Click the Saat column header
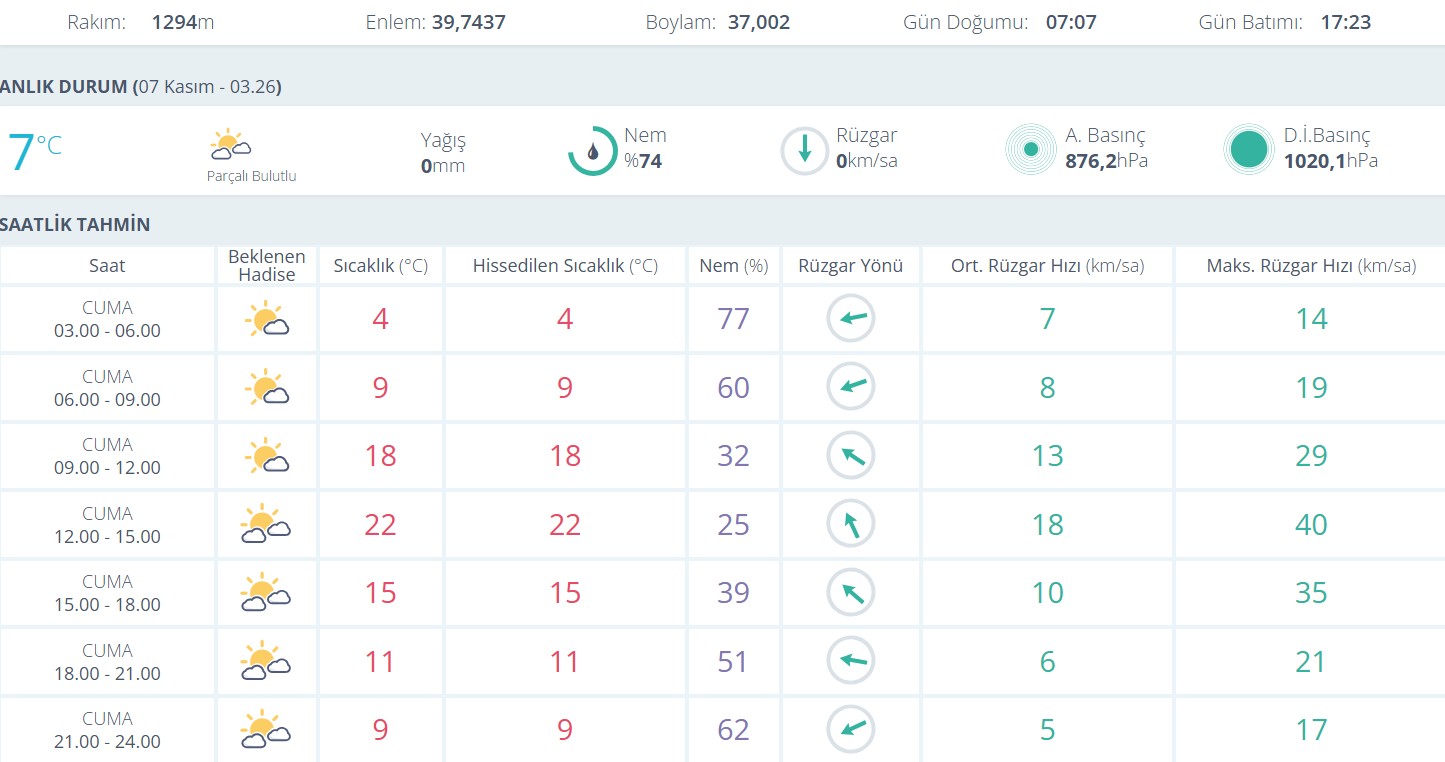 (x=107, y=266)
